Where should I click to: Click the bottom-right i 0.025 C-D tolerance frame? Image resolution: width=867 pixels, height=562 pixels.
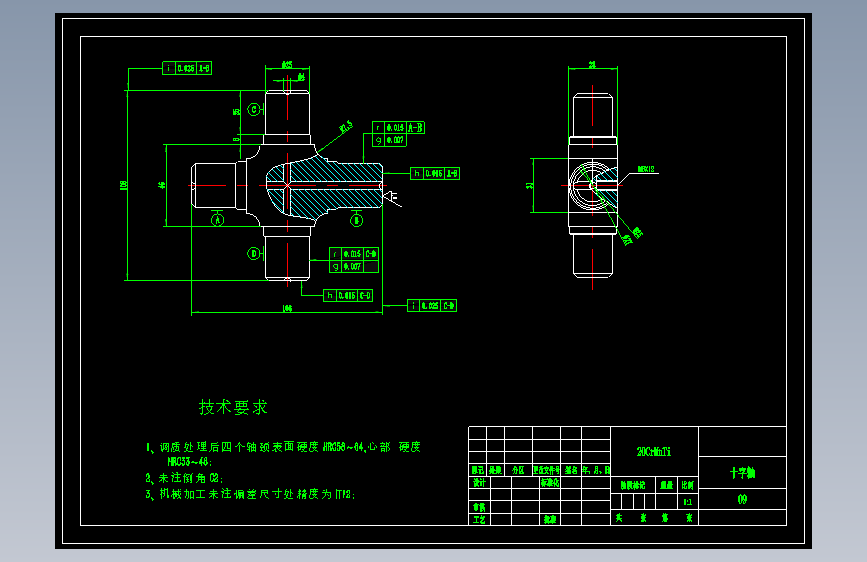(x=432, y=305)
